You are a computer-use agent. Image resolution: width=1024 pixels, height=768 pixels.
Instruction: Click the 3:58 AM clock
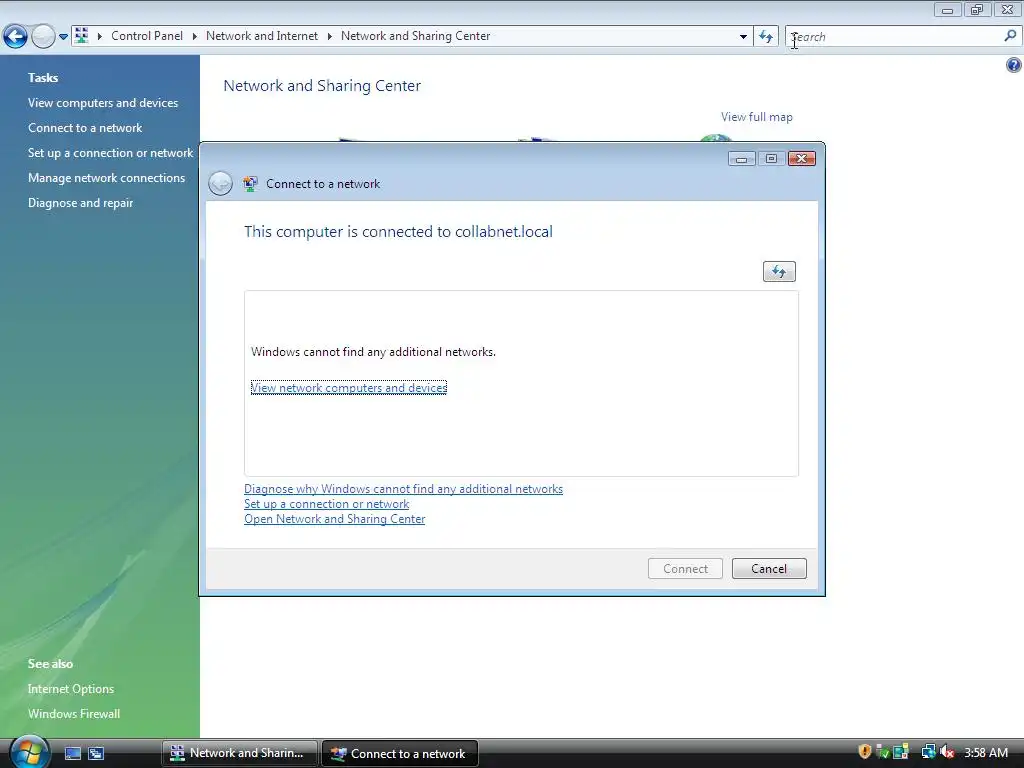coord(986,753)
